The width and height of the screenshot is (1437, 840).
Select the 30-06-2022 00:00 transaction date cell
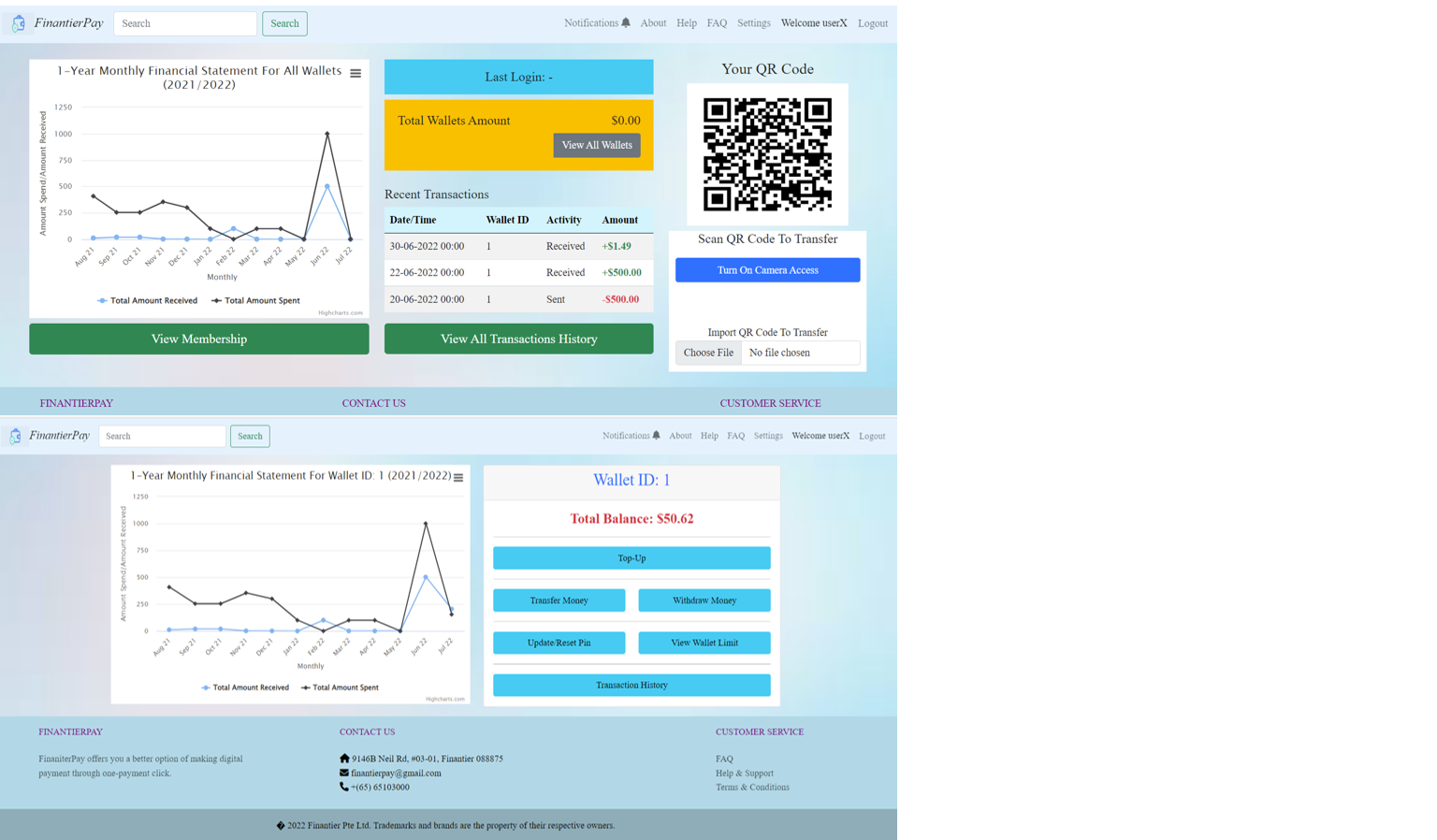[x=427, y=246]
